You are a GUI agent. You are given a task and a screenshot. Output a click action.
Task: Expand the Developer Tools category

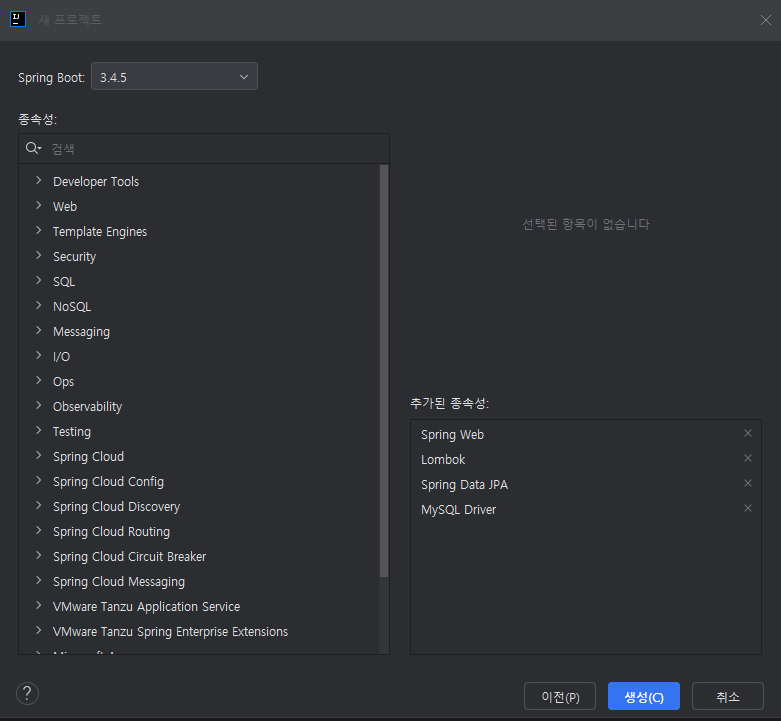(x=38, y=180)
